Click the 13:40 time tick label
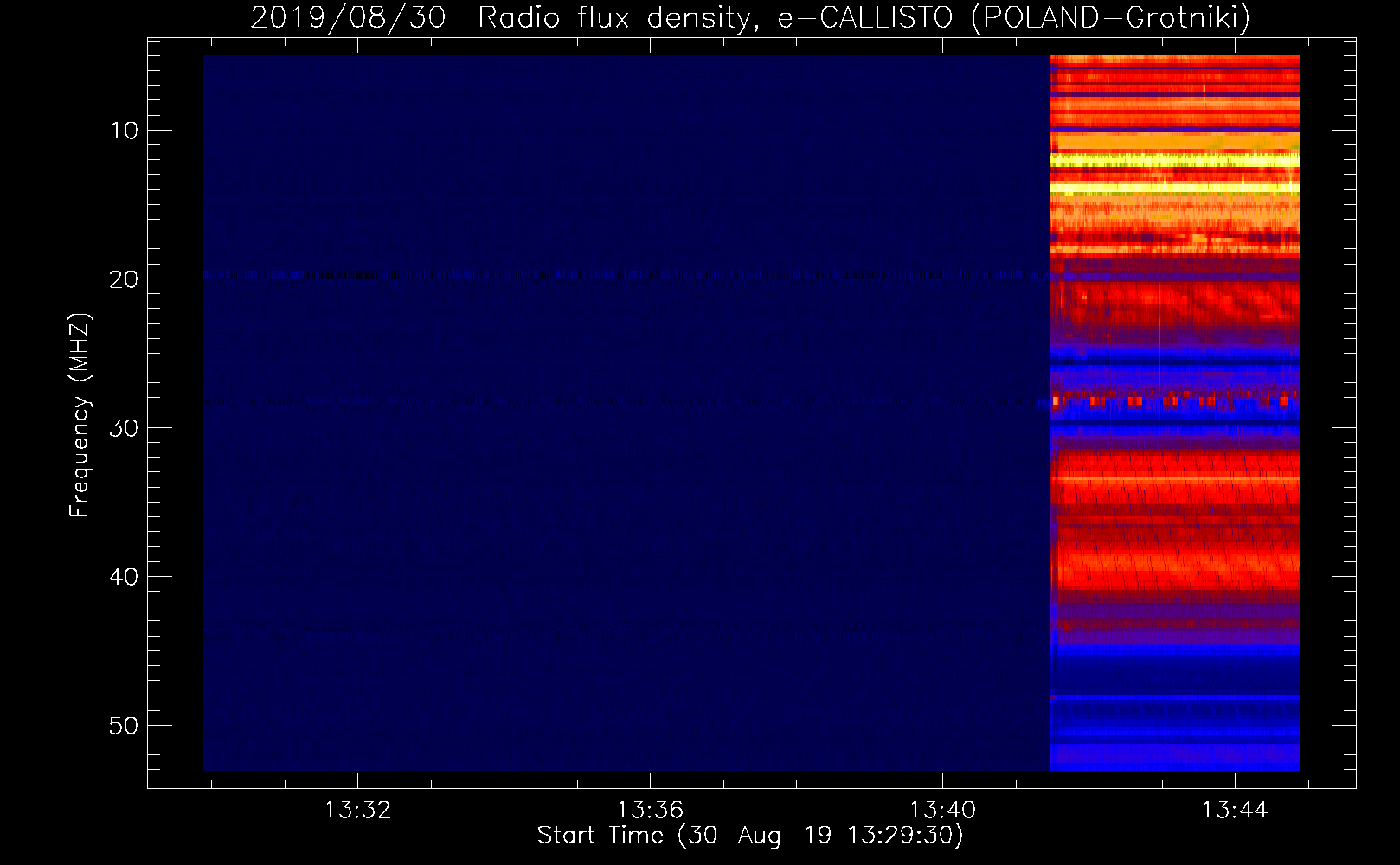Image resolution: width=1400 pixels, height=865 pixels. tap(942, 810)
